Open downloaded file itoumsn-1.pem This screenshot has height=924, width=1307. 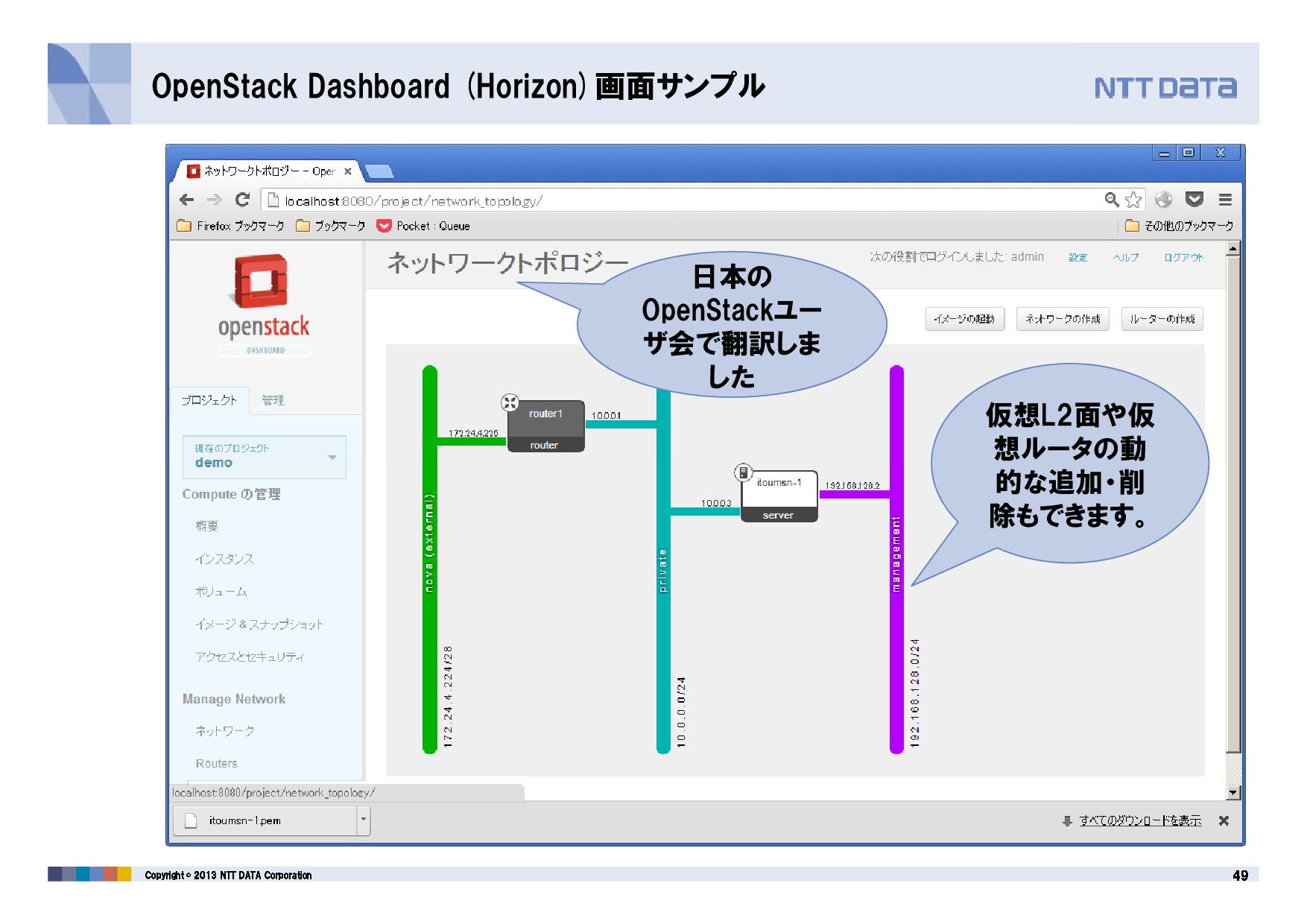point(265,820)
